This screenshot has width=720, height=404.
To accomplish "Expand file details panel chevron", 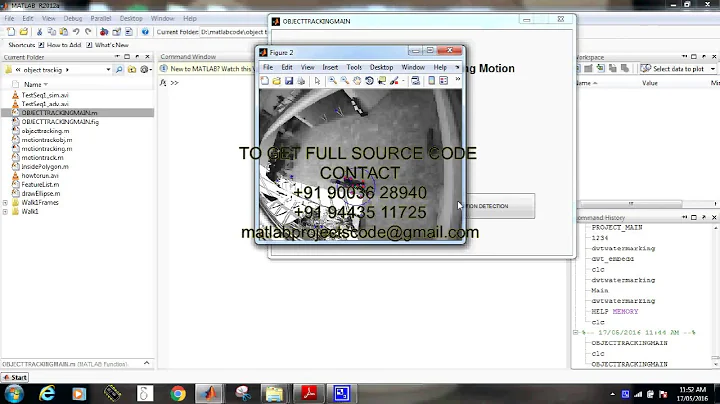I will point(146,363).
